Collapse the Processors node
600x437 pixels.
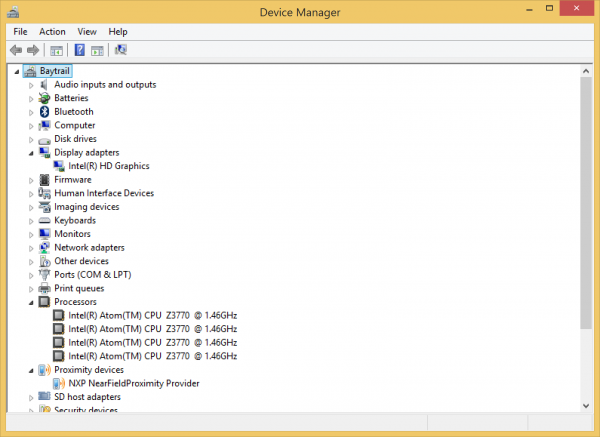click(31, 303)
